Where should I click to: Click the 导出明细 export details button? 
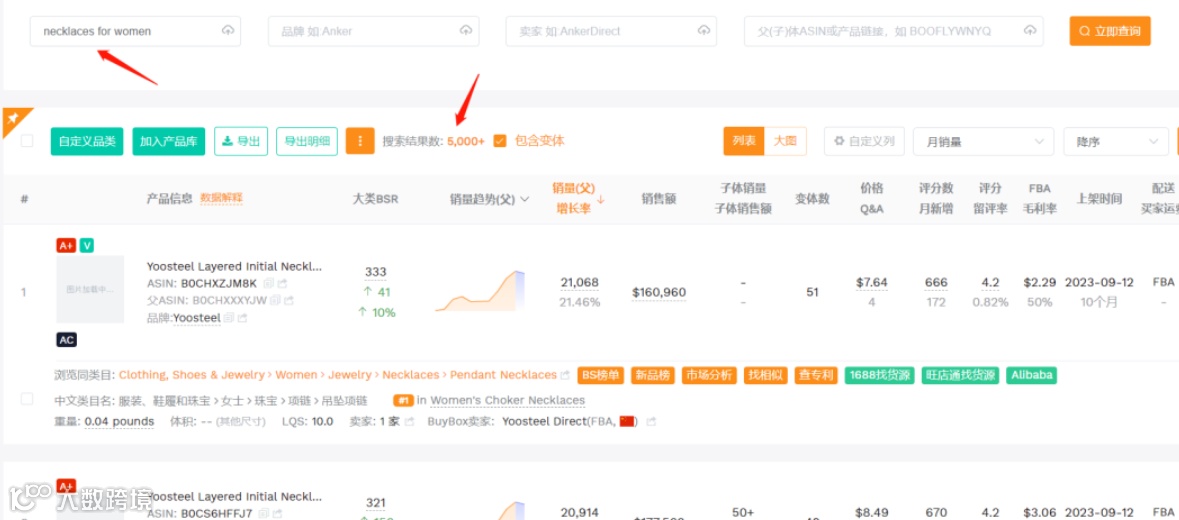[x=307, y=141]
